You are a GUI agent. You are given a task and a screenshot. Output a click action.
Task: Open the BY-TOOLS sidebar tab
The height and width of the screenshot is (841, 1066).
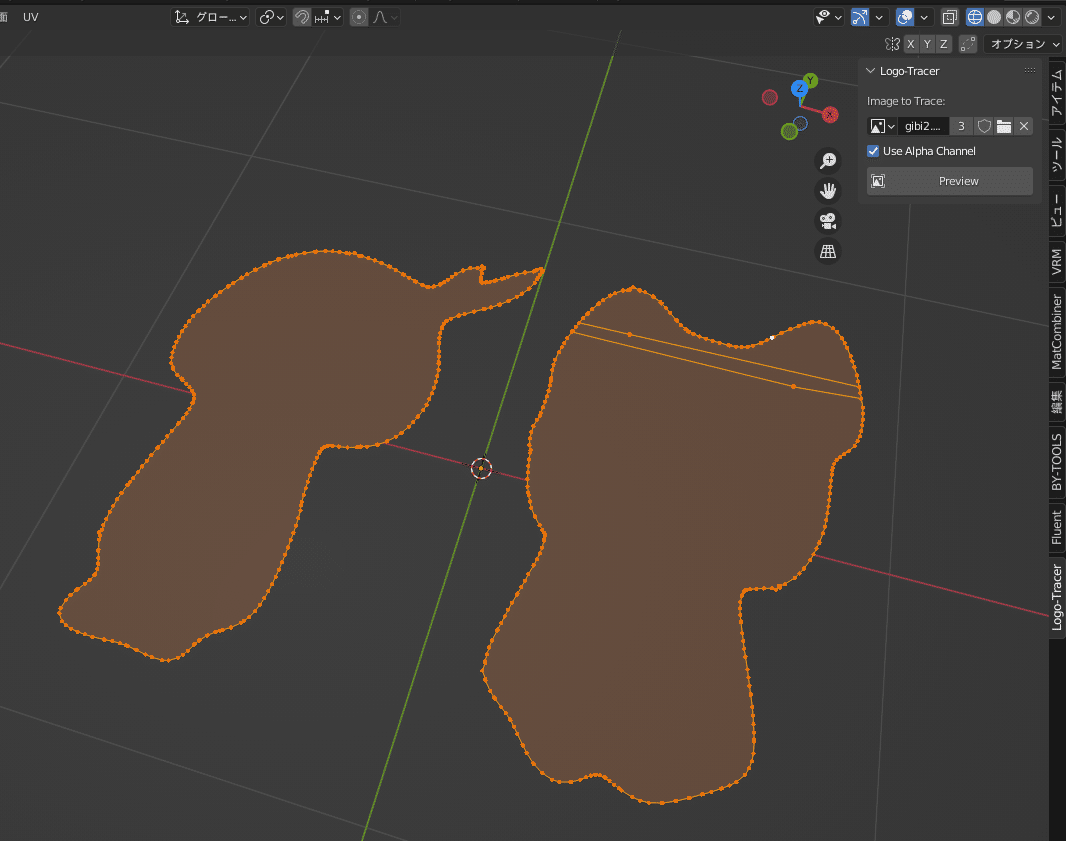pyautogui.click(x=1056, y=462)
